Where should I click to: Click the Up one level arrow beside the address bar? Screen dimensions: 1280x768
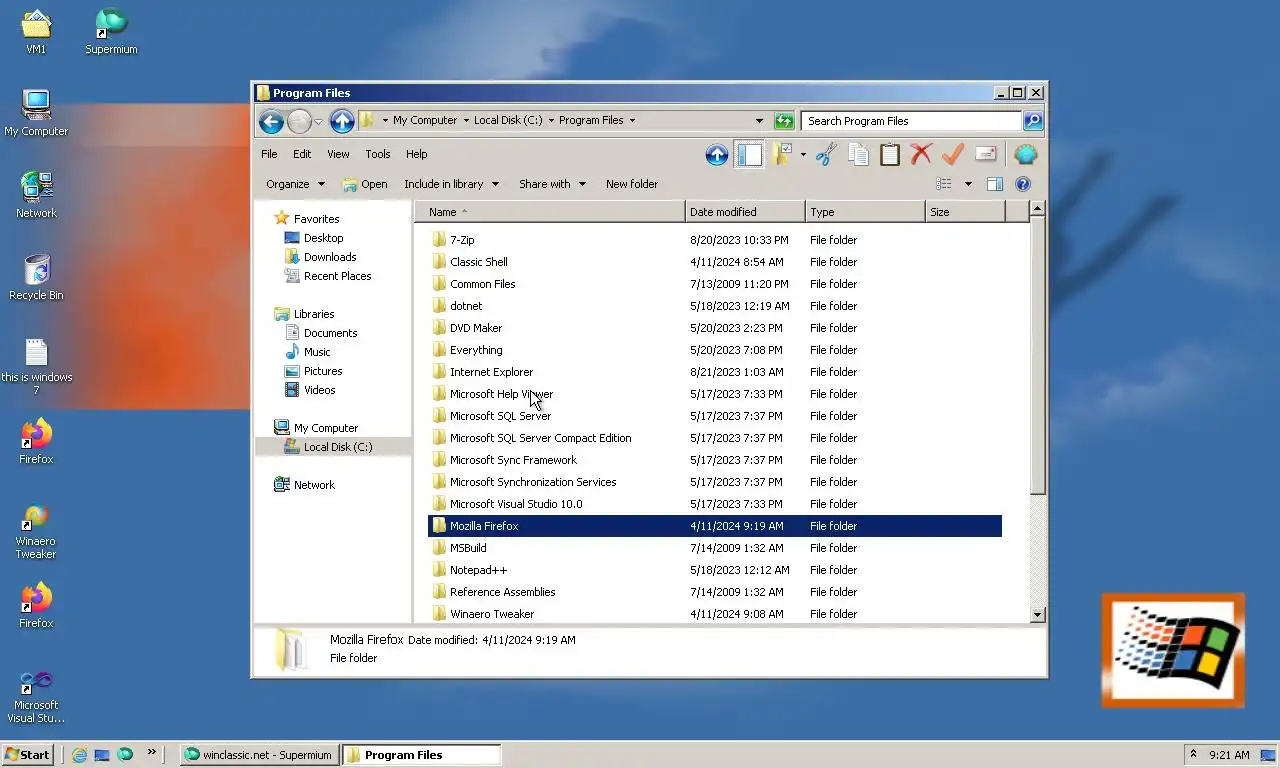(342, 121)
